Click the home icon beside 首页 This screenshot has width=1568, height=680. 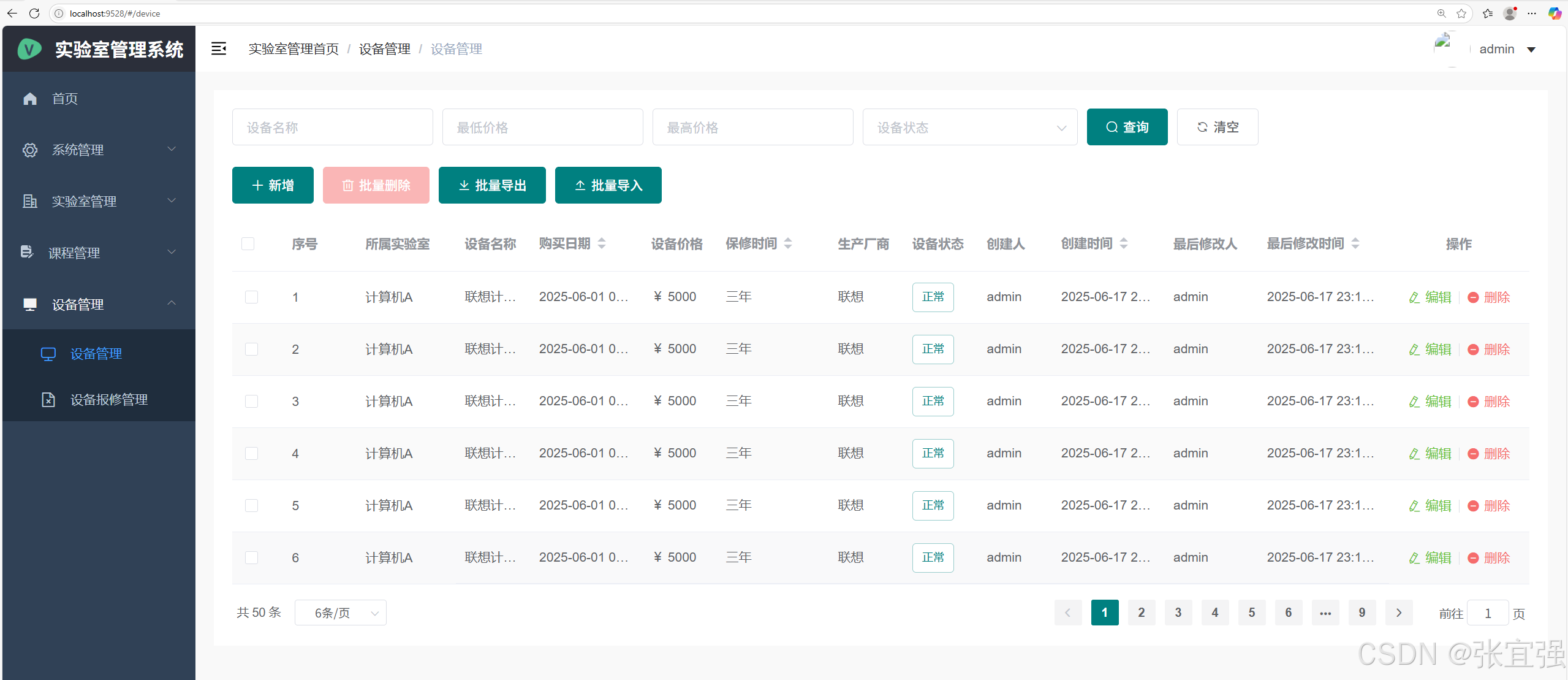pos(30,99)
